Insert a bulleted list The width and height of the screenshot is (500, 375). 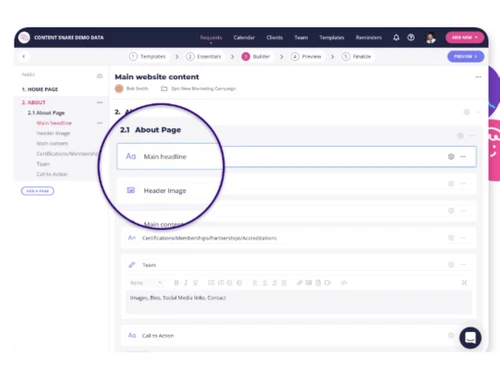click(211, 283)
